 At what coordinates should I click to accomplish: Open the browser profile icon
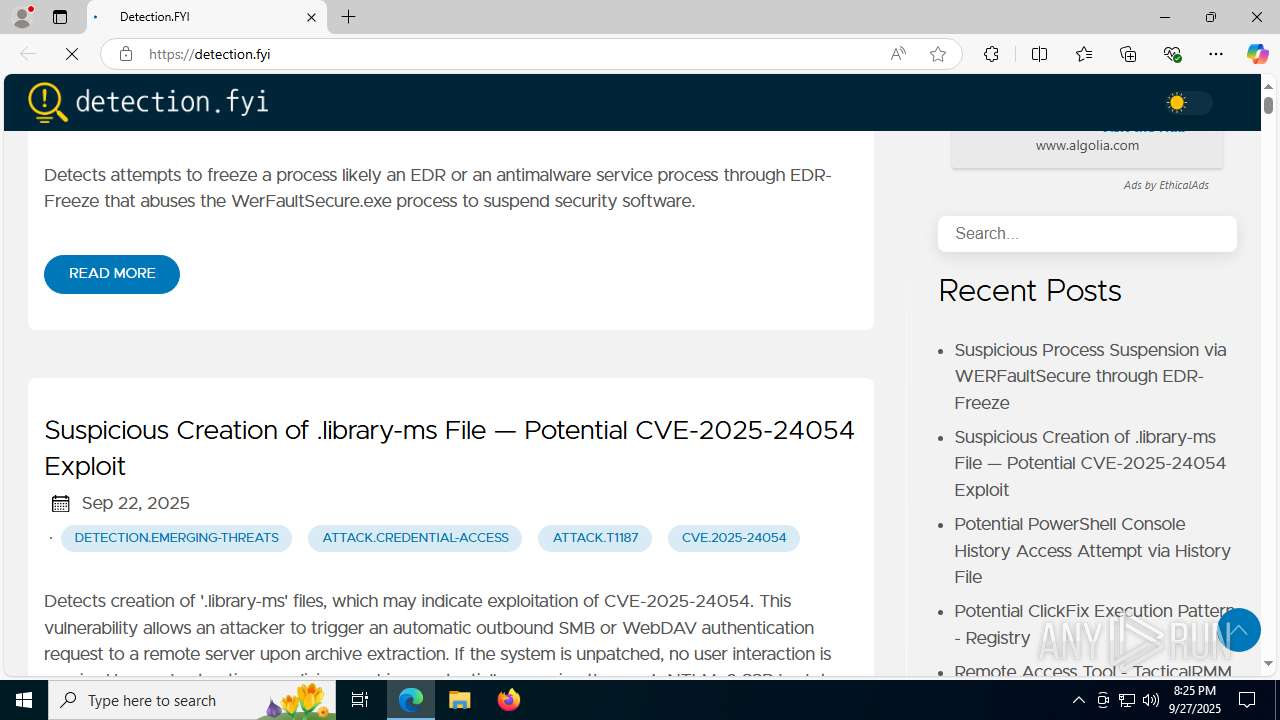click(x=22, y=17)
